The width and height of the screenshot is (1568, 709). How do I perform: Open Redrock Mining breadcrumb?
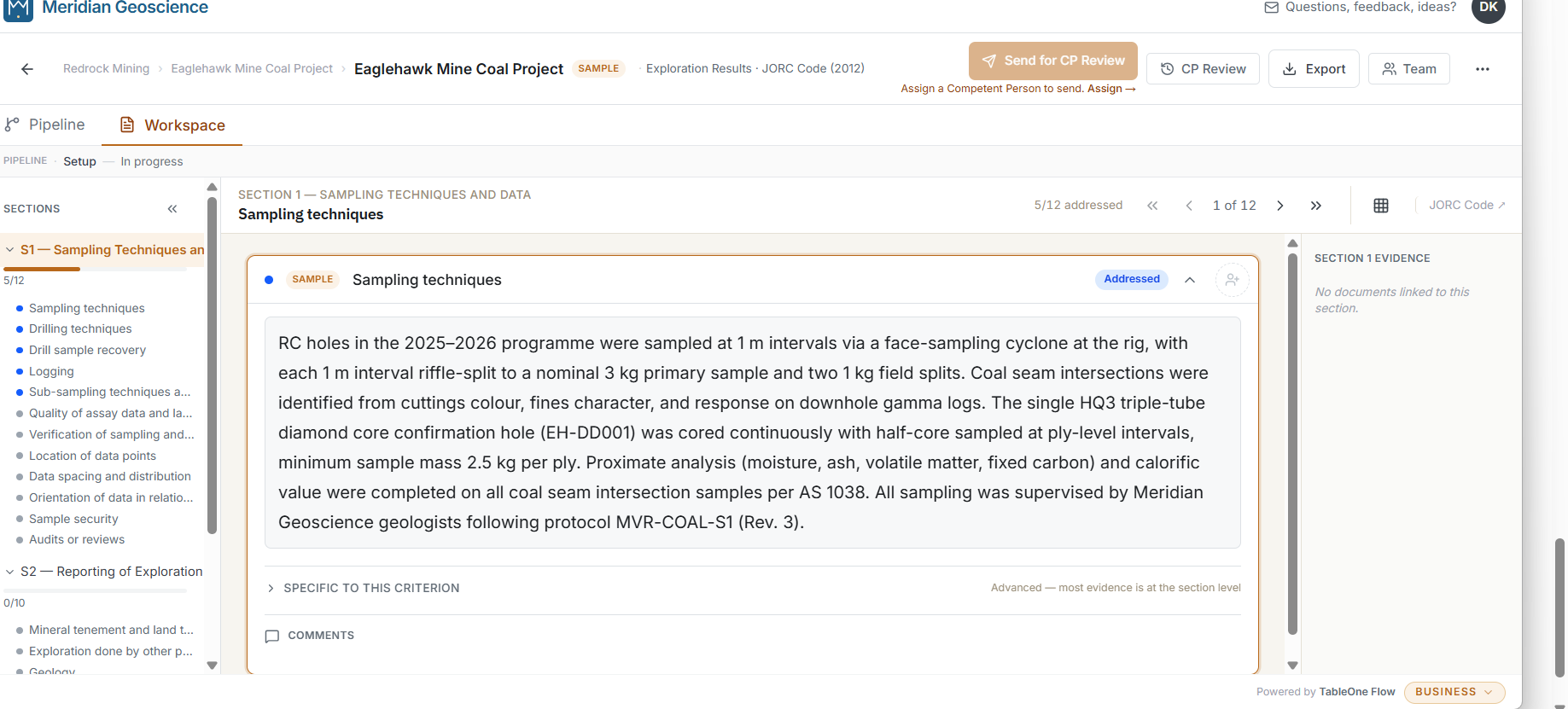pyautogui.click(x=106, y=69)
